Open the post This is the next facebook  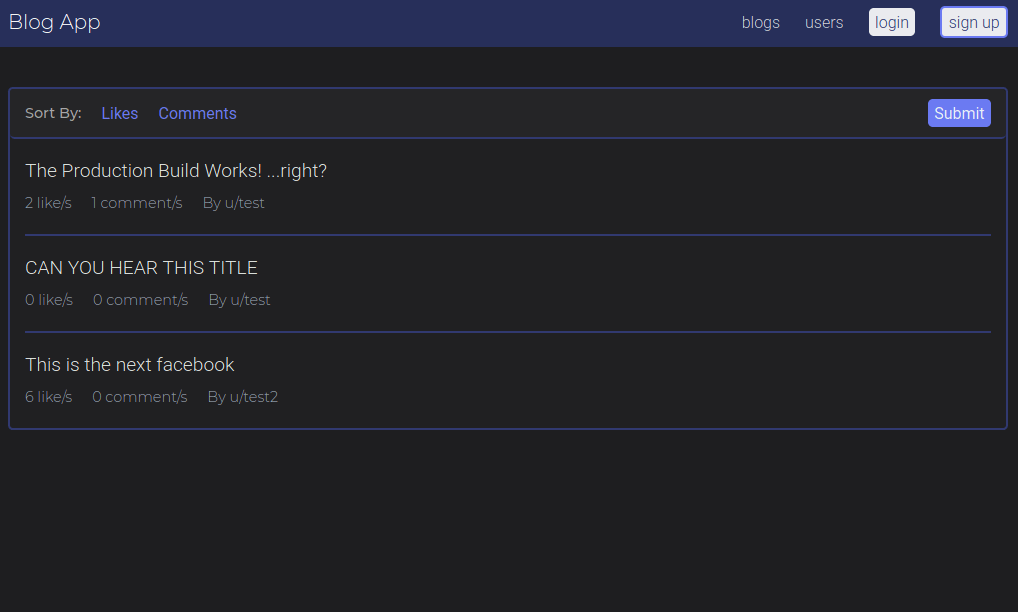point(129,364)
